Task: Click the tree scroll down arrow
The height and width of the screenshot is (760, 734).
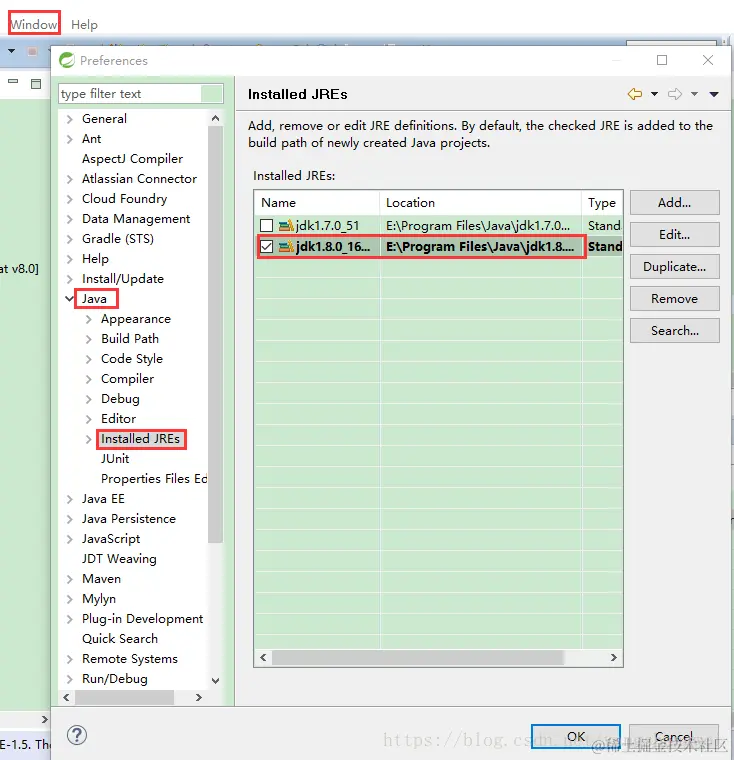Action: 215,681
